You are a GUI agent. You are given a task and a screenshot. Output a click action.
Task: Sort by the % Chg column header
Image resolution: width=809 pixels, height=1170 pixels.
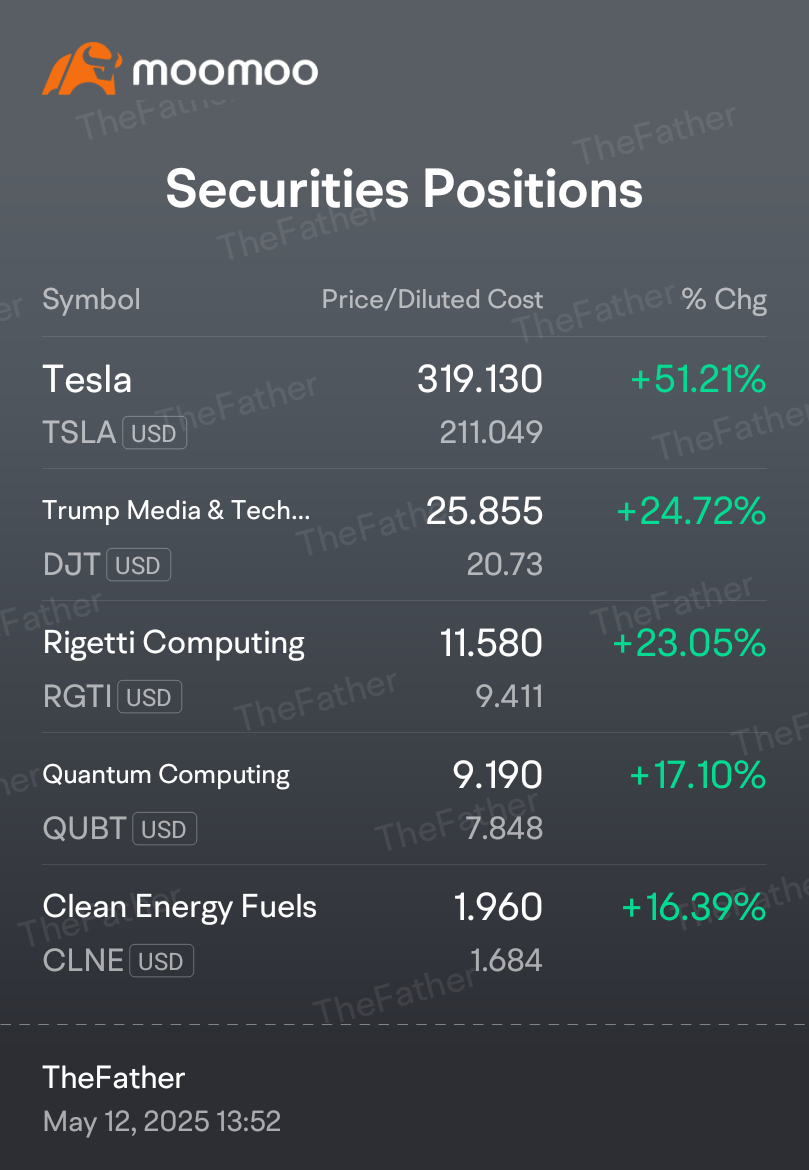725,299
